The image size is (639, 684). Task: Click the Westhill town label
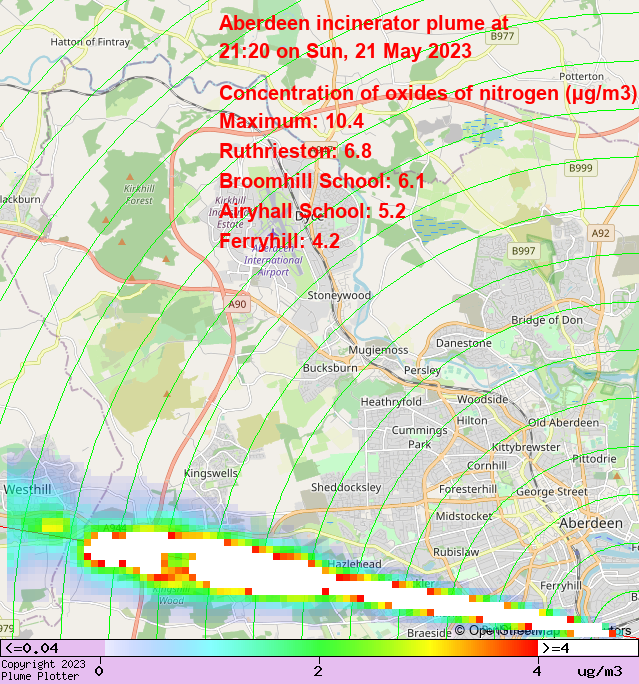[x=27, y=489]
